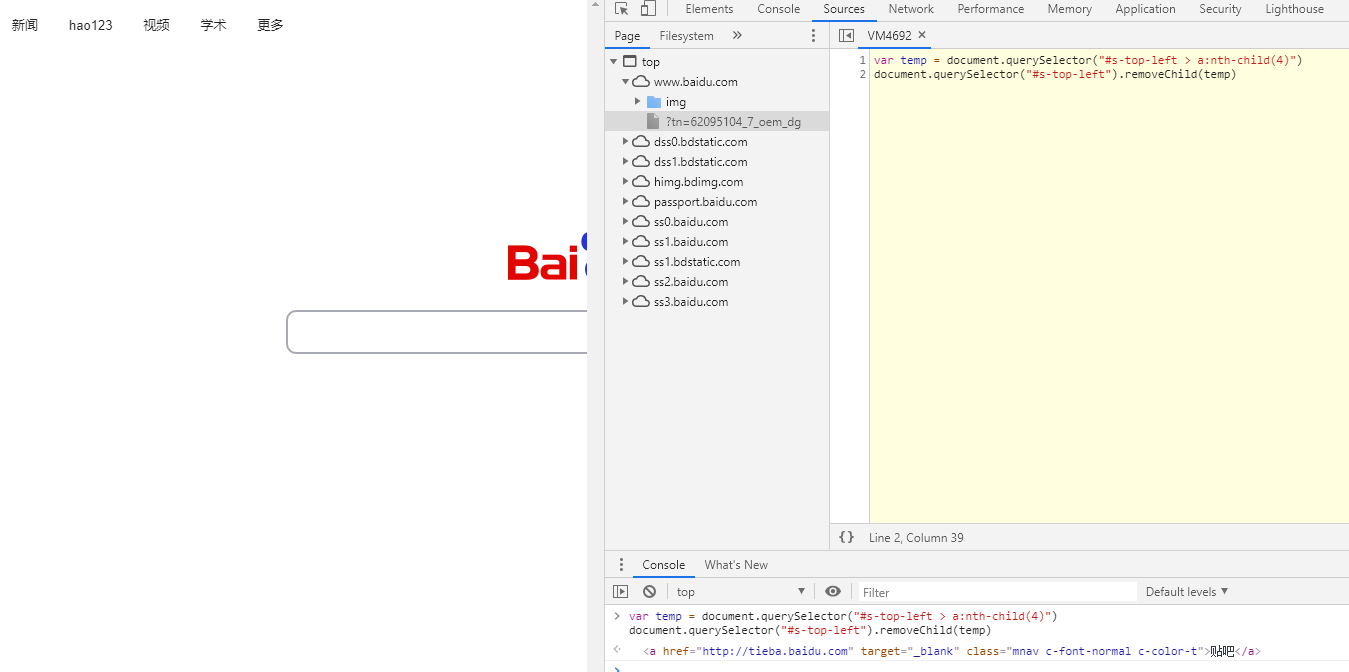Open the Network panel tab
1349x672 pixels.
(x=911, y=9)
